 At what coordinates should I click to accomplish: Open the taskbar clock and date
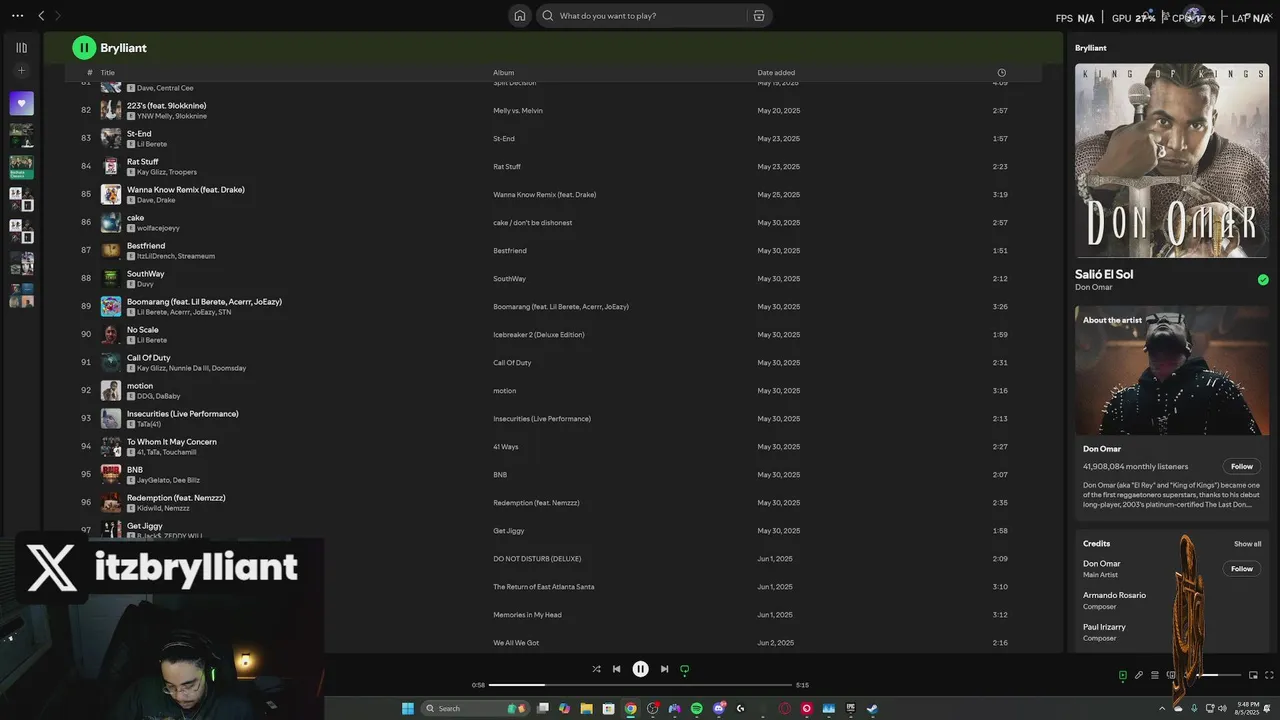(1247, 708)
